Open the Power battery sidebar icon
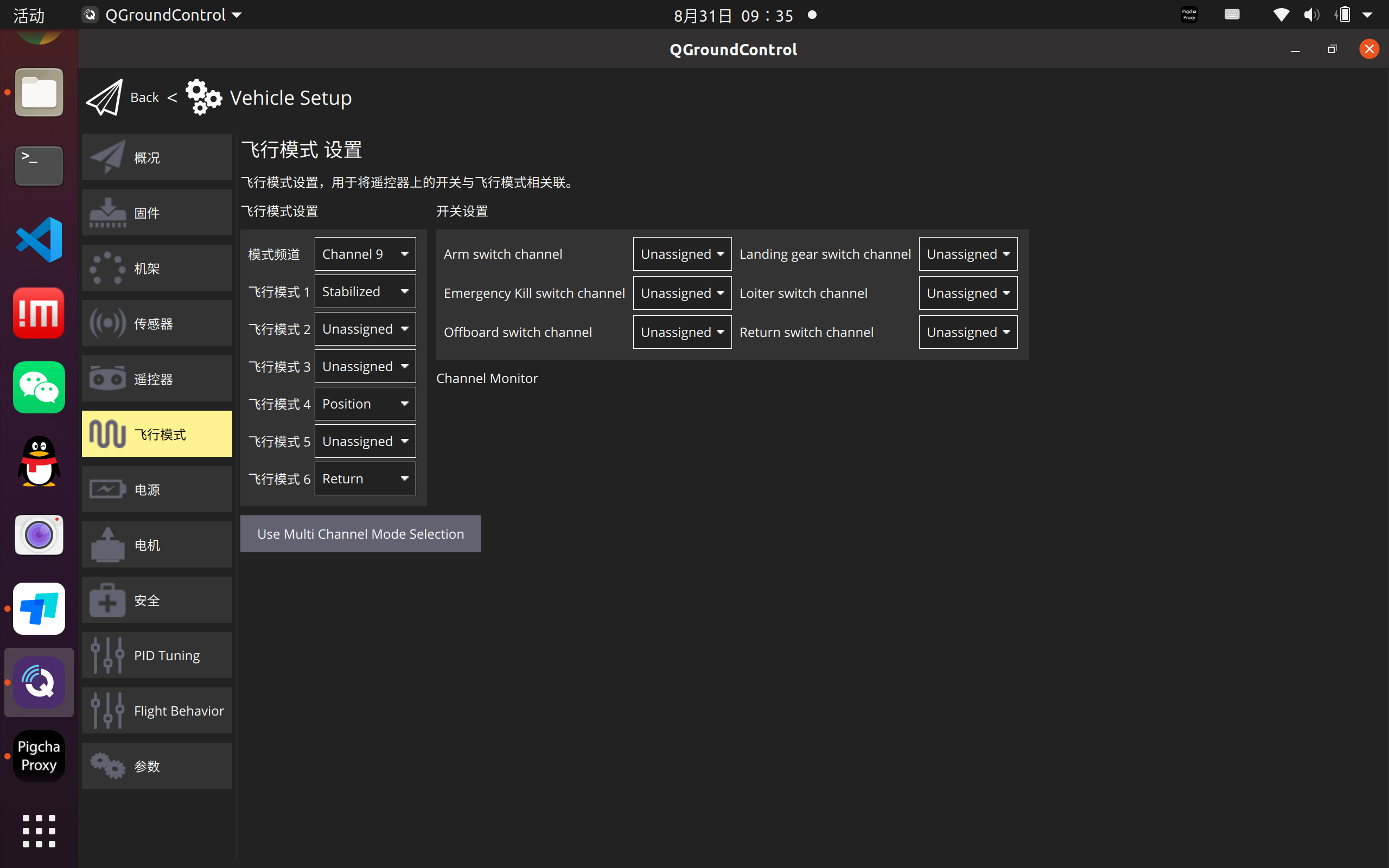 pos(107,489)
